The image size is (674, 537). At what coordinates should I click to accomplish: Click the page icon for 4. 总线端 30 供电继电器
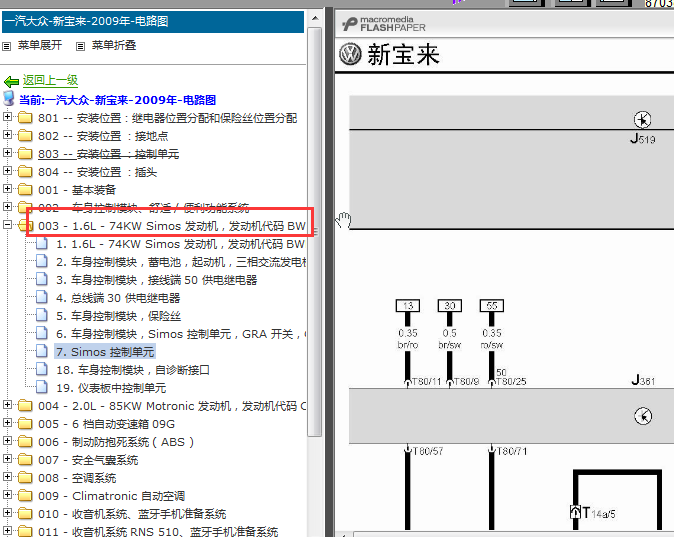click(42, 298)
